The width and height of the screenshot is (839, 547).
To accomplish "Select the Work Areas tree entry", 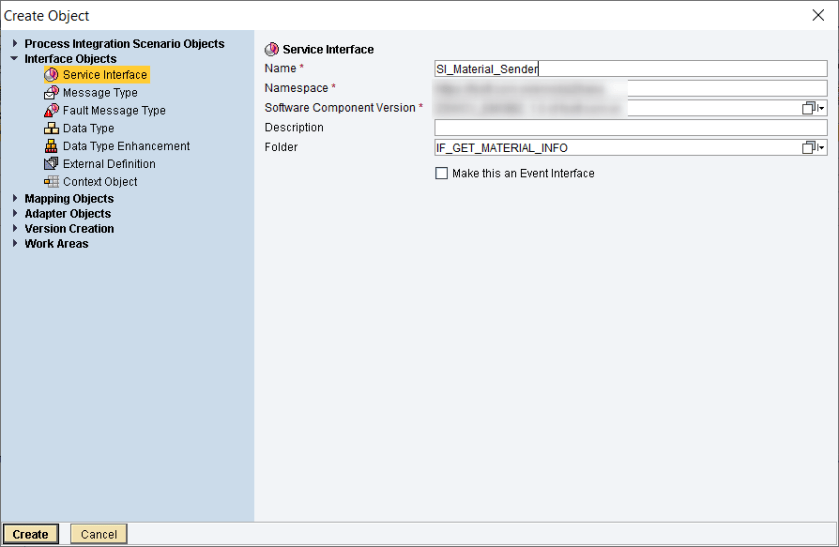I will tap(56, 244).
